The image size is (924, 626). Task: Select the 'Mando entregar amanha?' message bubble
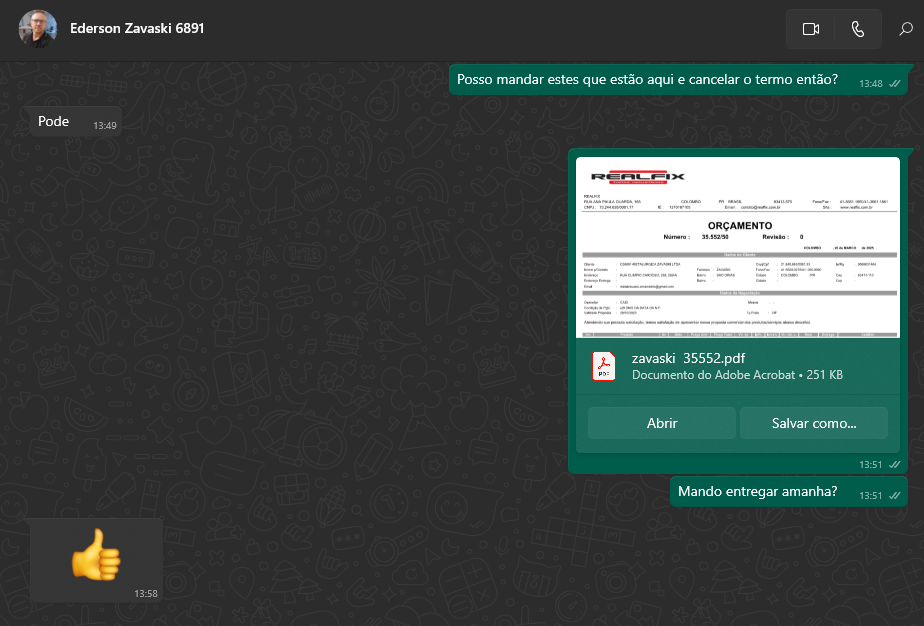(757, 491)
